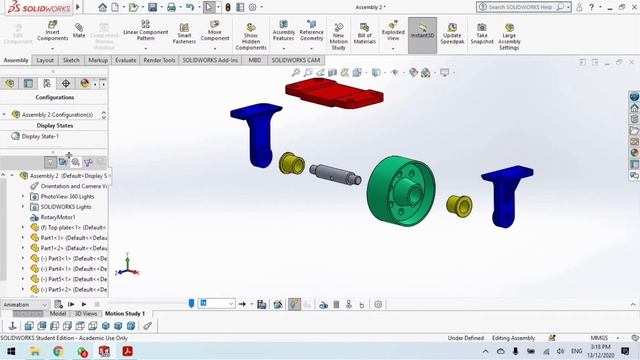The height and width of the screenshot is (360, 640).
Task: Switch to the Sketch tab
Action: 71,60
